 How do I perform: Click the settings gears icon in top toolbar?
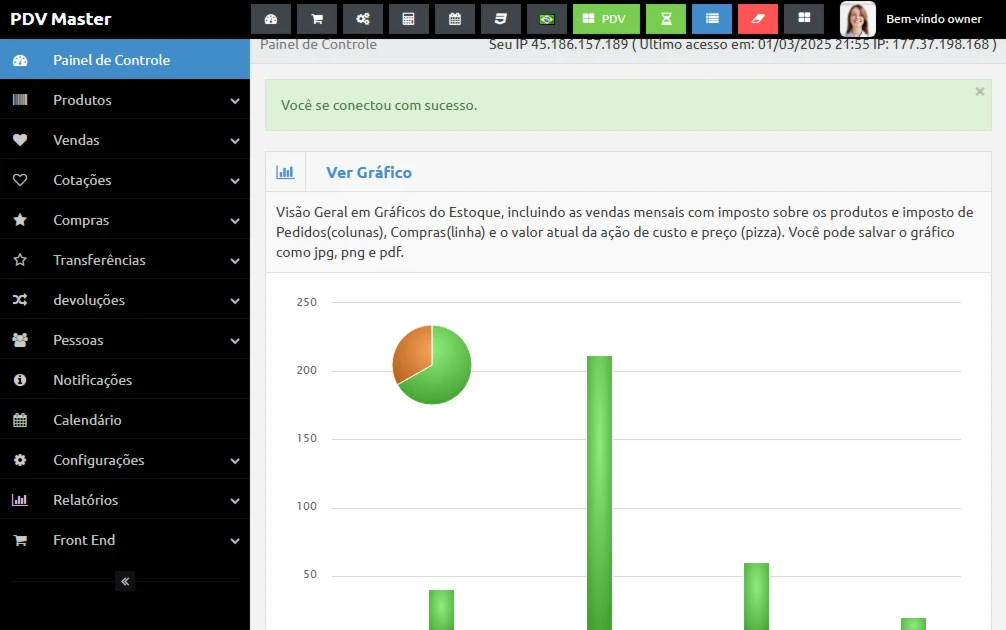click(x=363, y=19)
